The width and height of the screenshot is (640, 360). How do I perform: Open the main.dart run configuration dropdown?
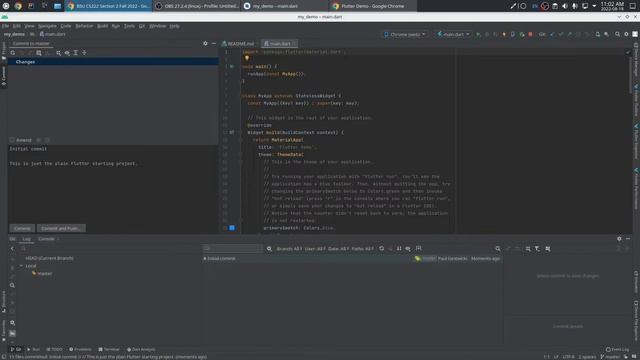[x=453, y=34]
